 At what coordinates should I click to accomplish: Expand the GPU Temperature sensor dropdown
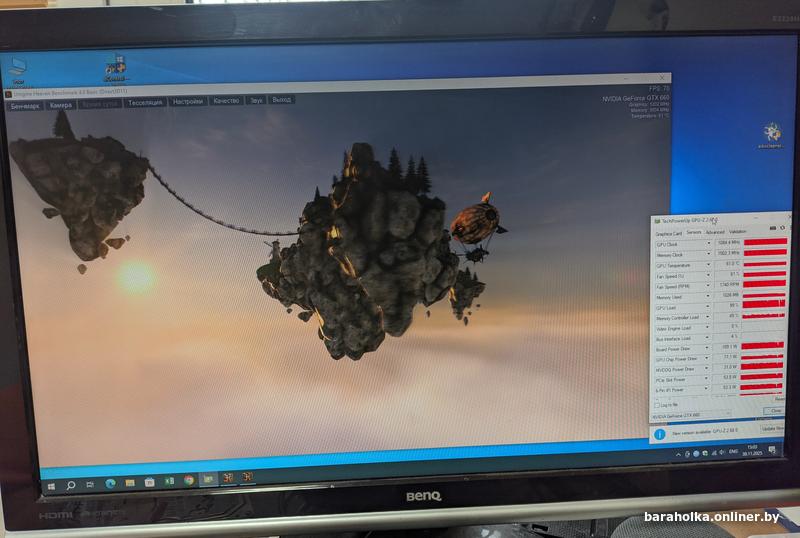click(709, 264)
